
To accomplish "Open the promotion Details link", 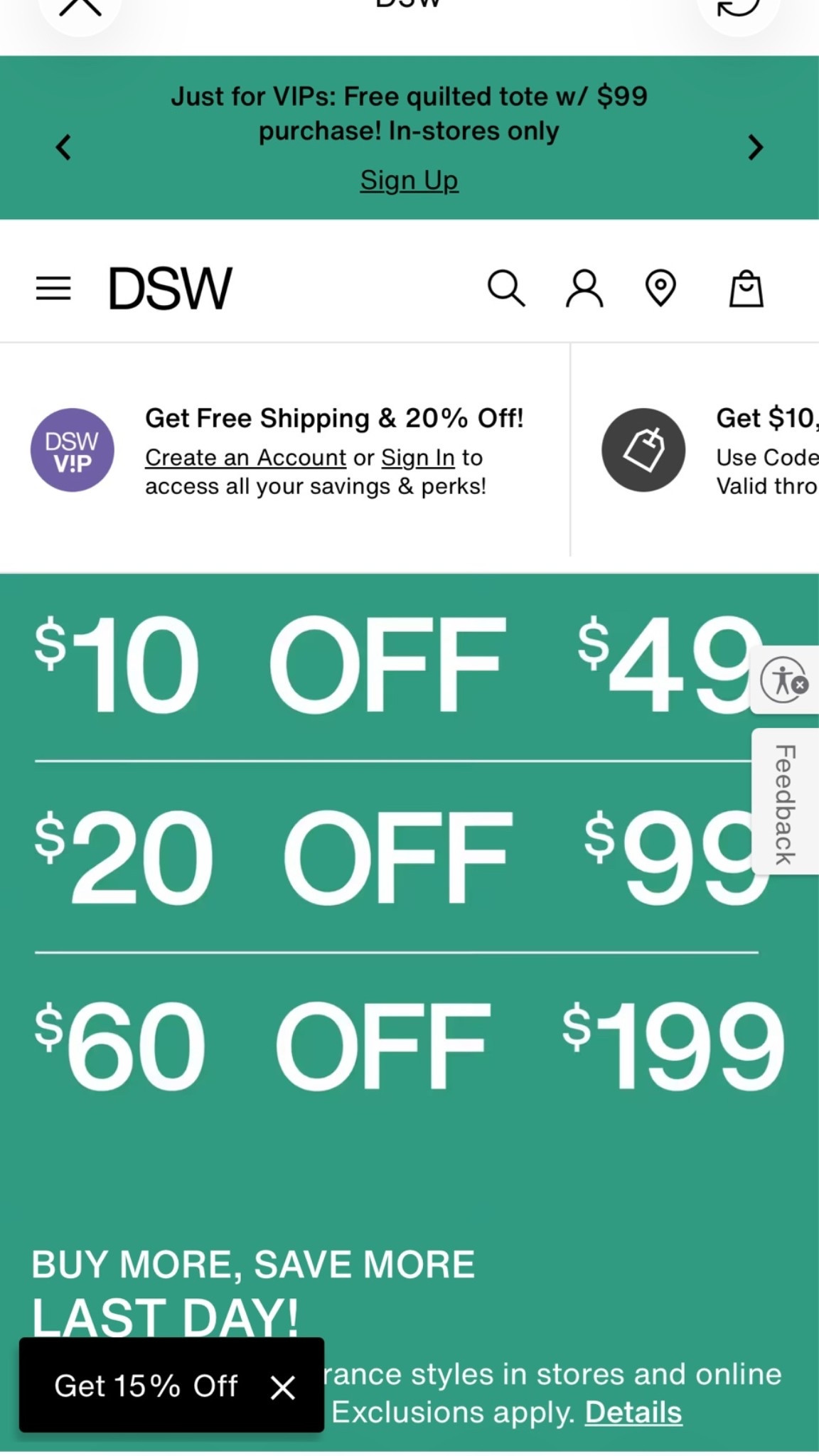I will (633, 1413).
